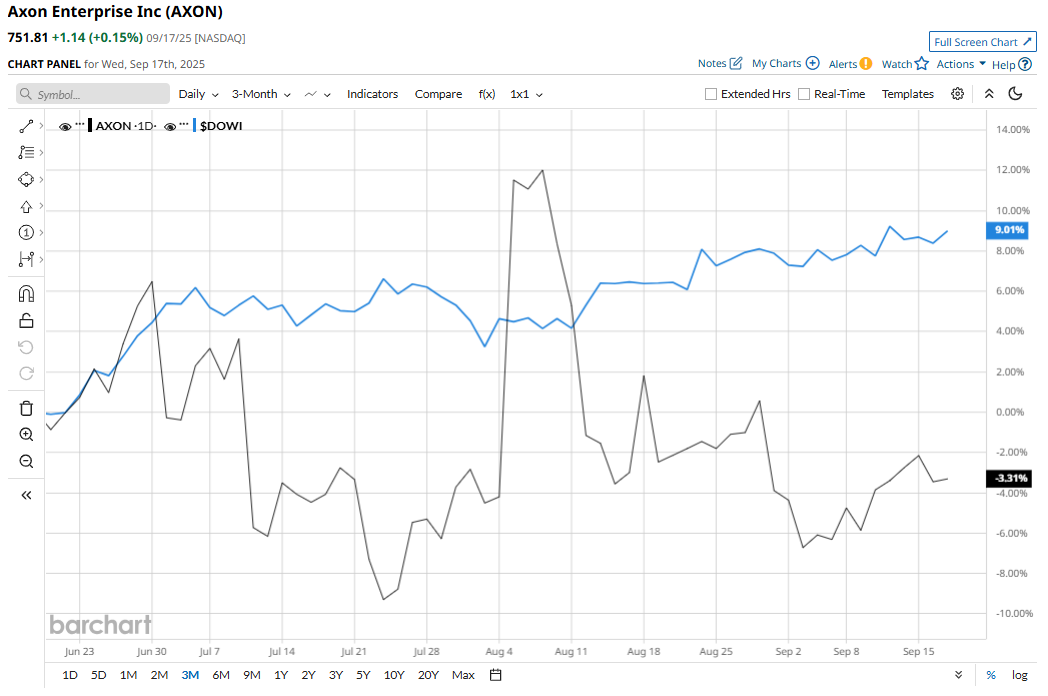Viewport: 1048px width, 696px height.
Task: Expand the bottom panel double chevron
Action: (958, 675)
